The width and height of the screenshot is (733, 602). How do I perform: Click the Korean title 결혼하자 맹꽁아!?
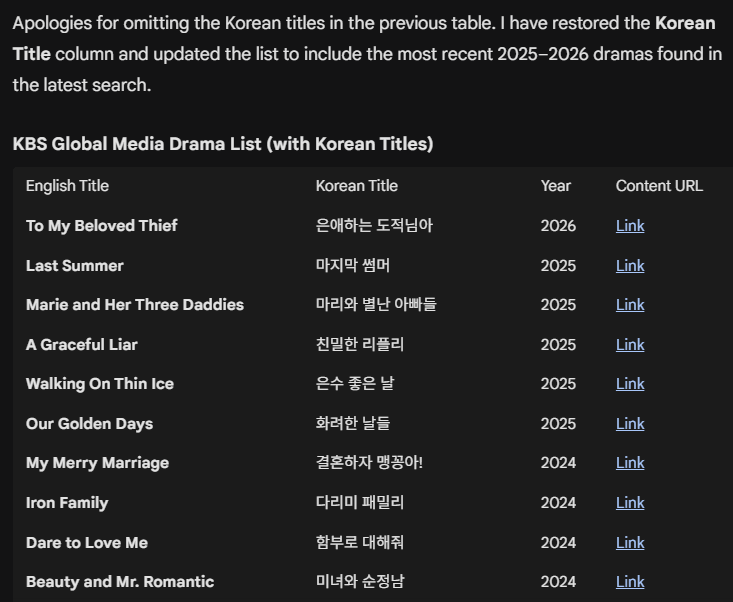click(x=369, y=463)
